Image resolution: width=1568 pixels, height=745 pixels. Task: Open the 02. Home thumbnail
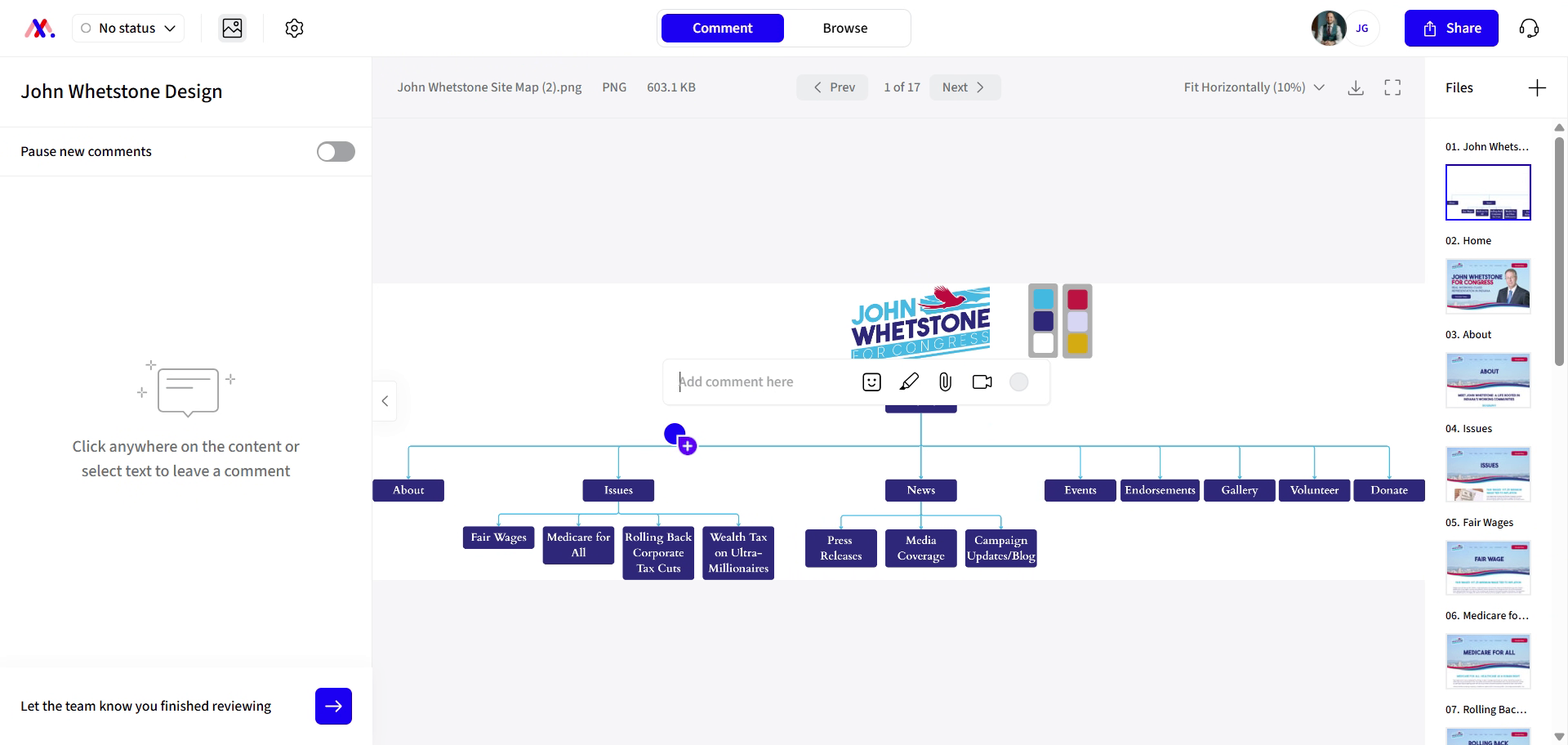[1488, 287]
